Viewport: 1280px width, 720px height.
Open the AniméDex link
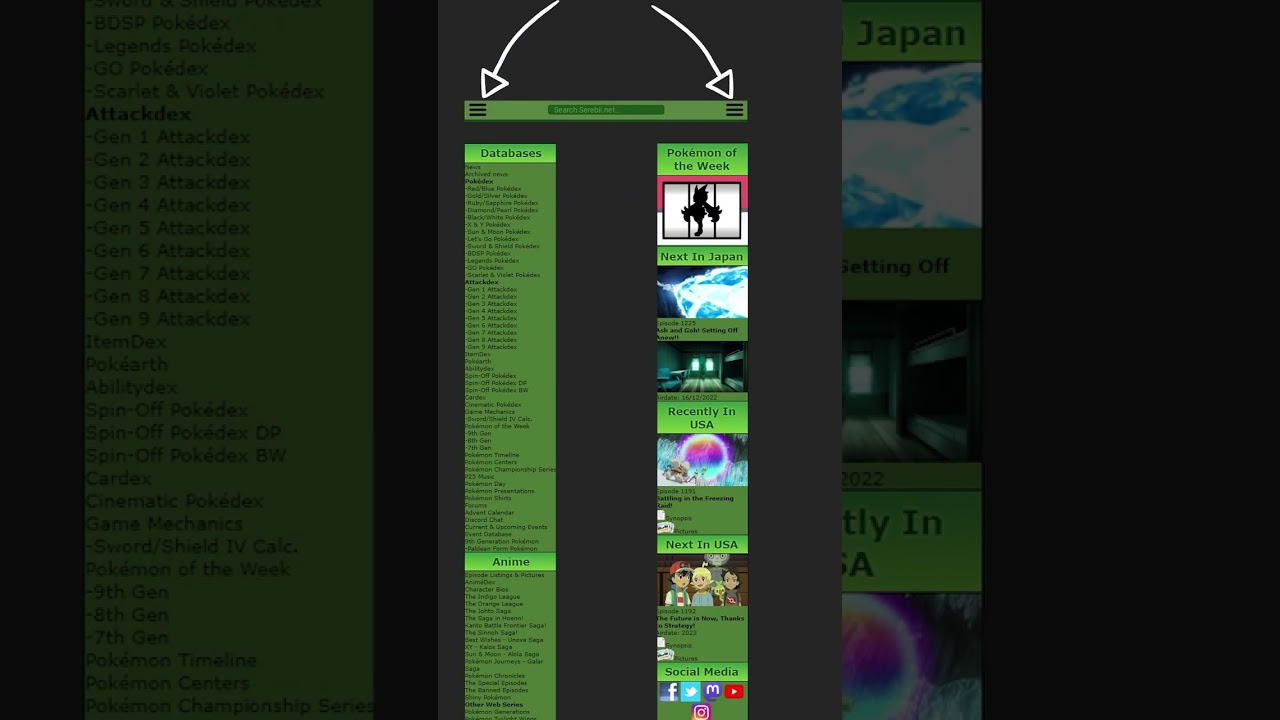click(480, 582)
